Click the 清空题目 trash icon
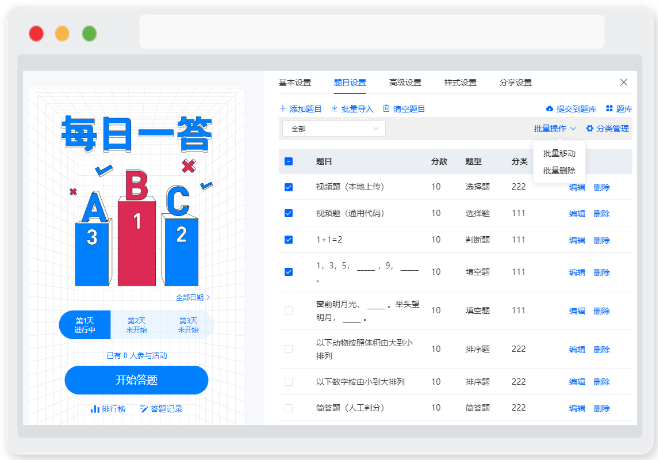This screenshot has height=460, width=658. 386,109
